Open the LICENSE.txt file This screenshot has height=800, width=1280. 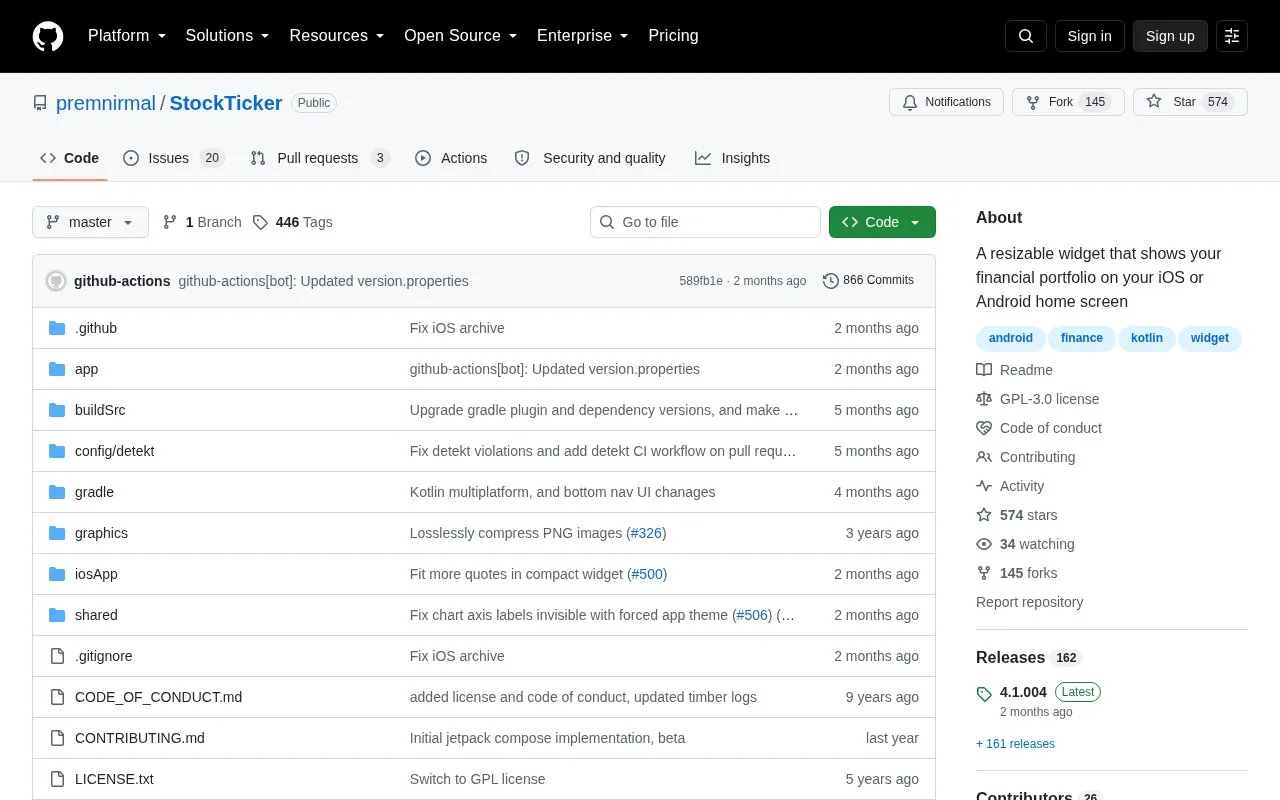[114, 779]
